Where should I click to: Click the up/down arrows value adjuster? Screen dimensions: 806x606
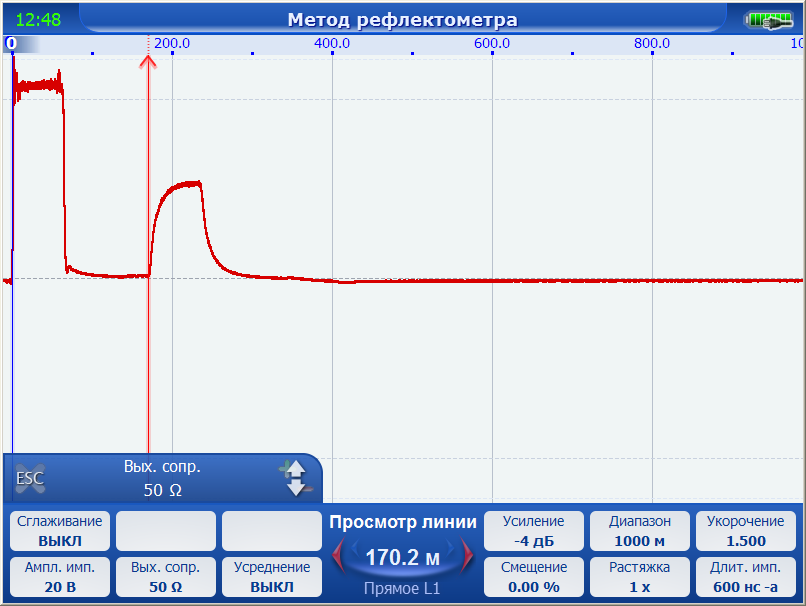(295, 479)
